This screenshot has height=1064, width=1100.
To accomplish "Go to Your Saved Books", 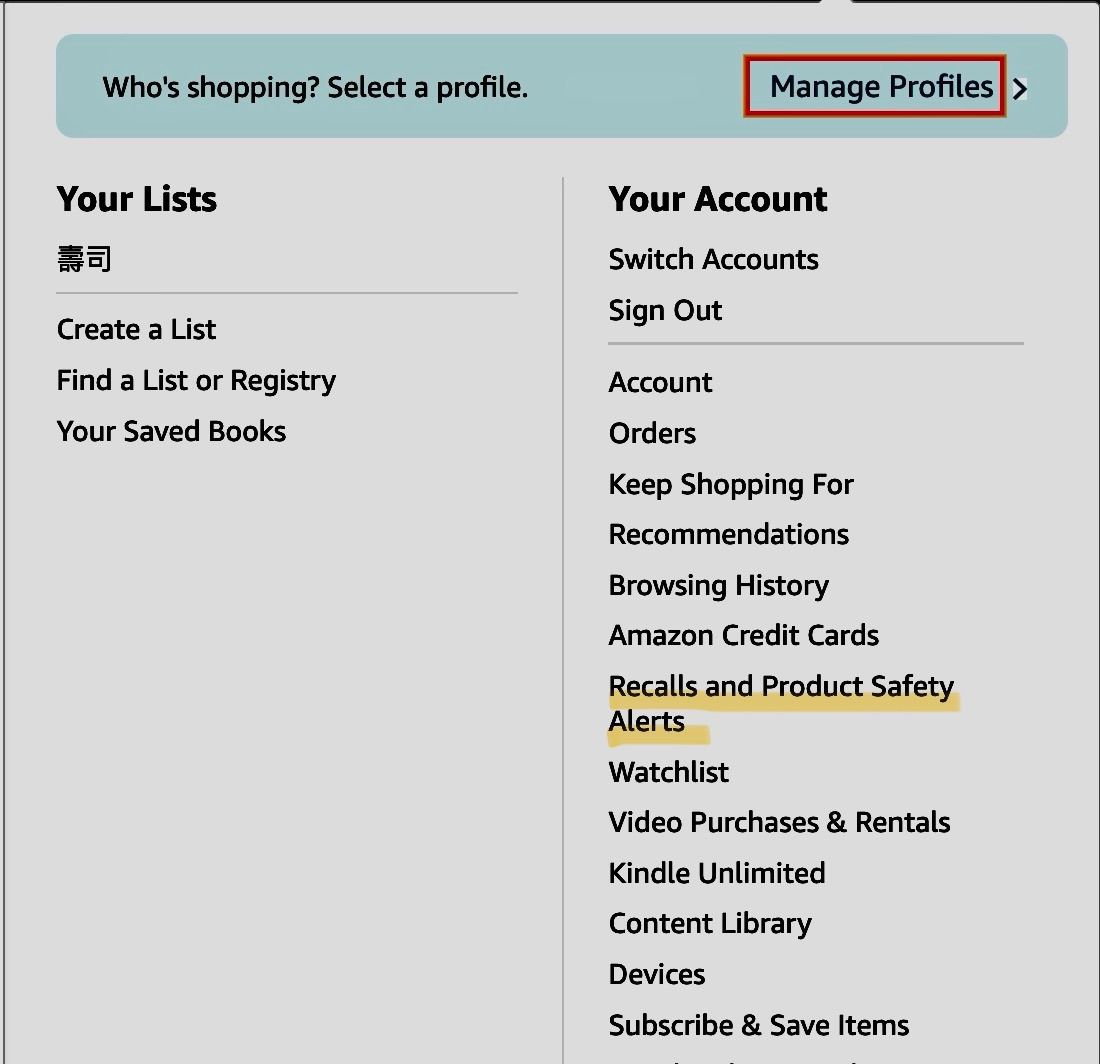I will pos(171,431).
